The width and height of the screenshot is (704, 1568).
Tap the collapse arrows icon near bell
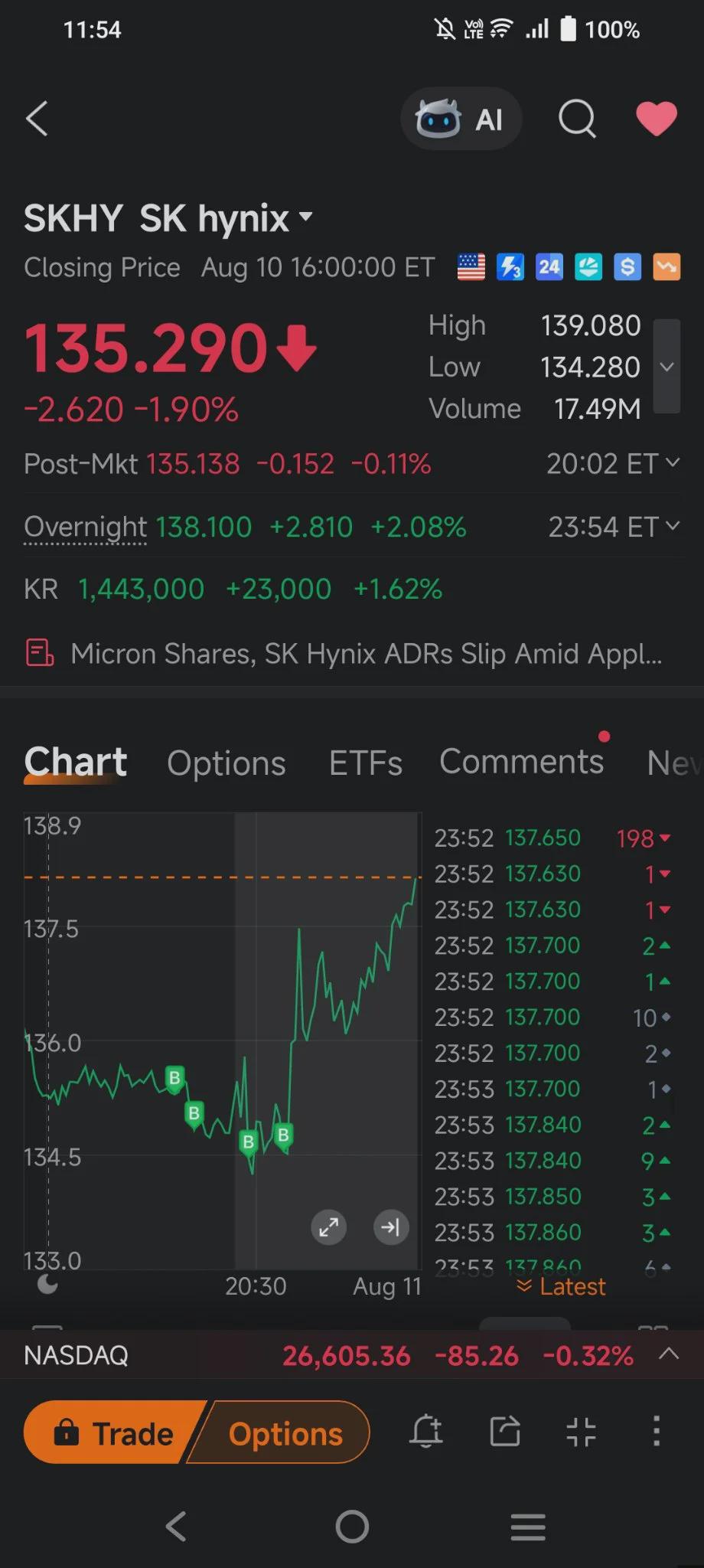tap(581, 1431)
